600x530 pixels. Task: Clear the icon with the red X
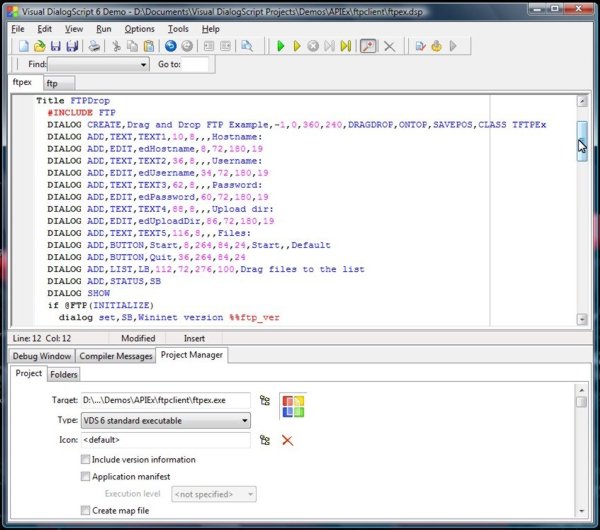287,440
